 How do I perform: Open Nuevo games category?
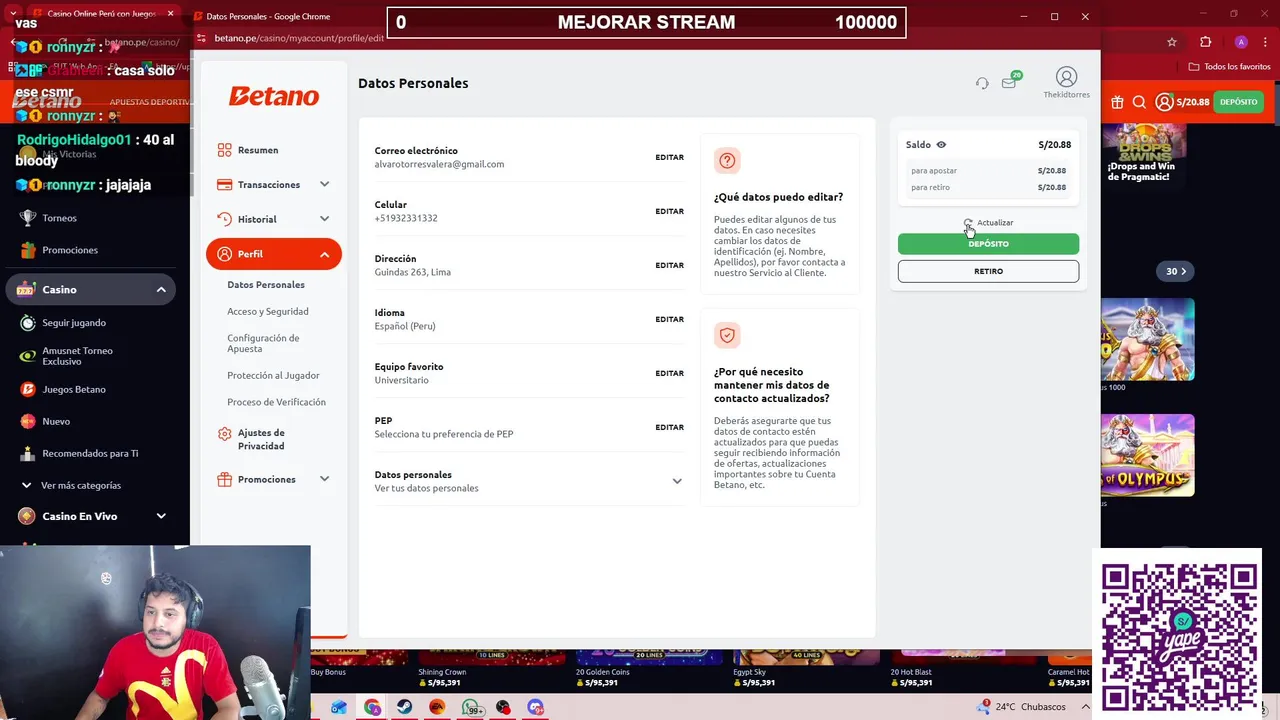(56, 421)
